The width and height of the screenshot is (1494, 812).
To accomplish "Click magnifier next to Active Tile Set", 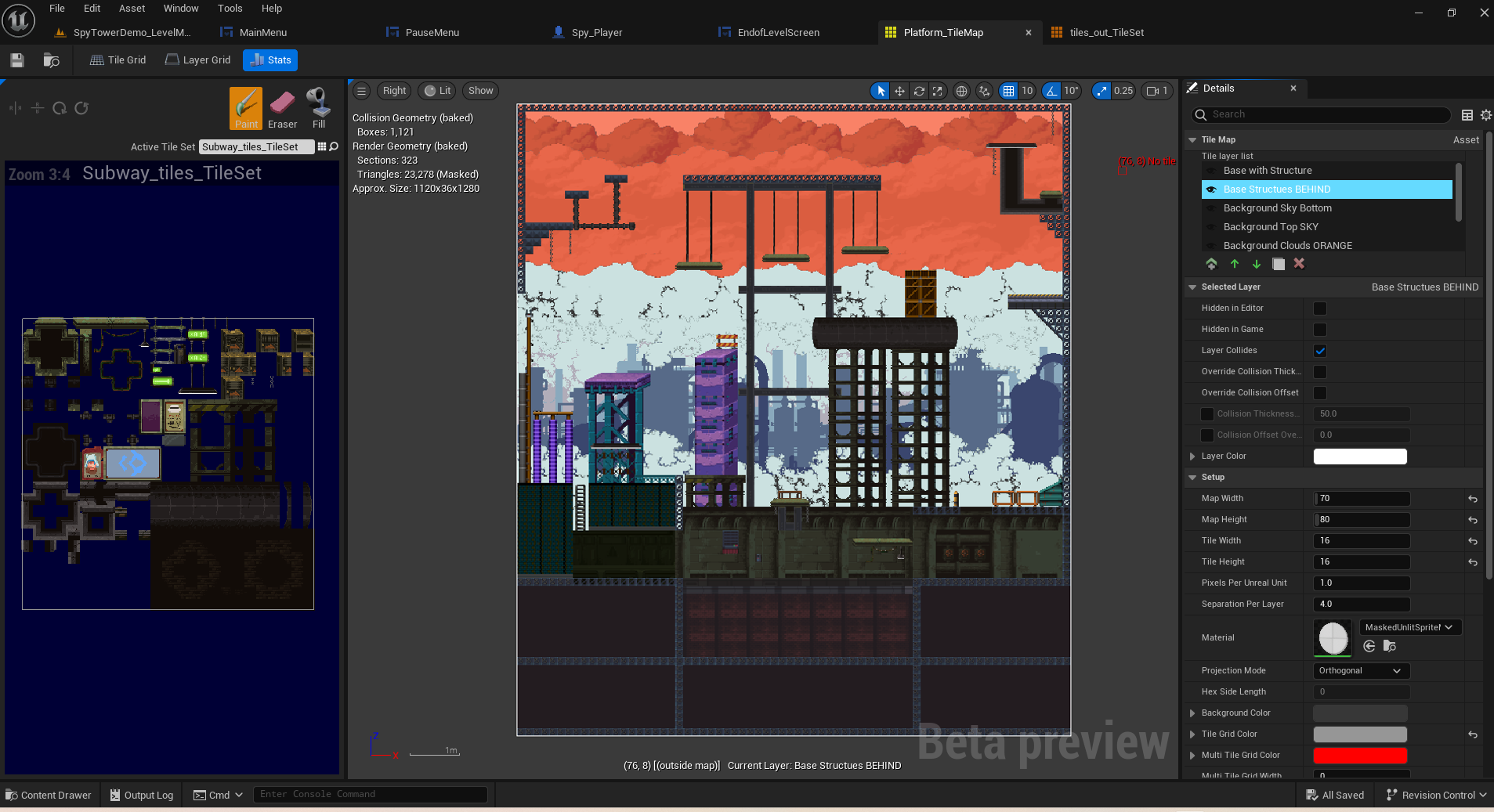I will point(334,146).
